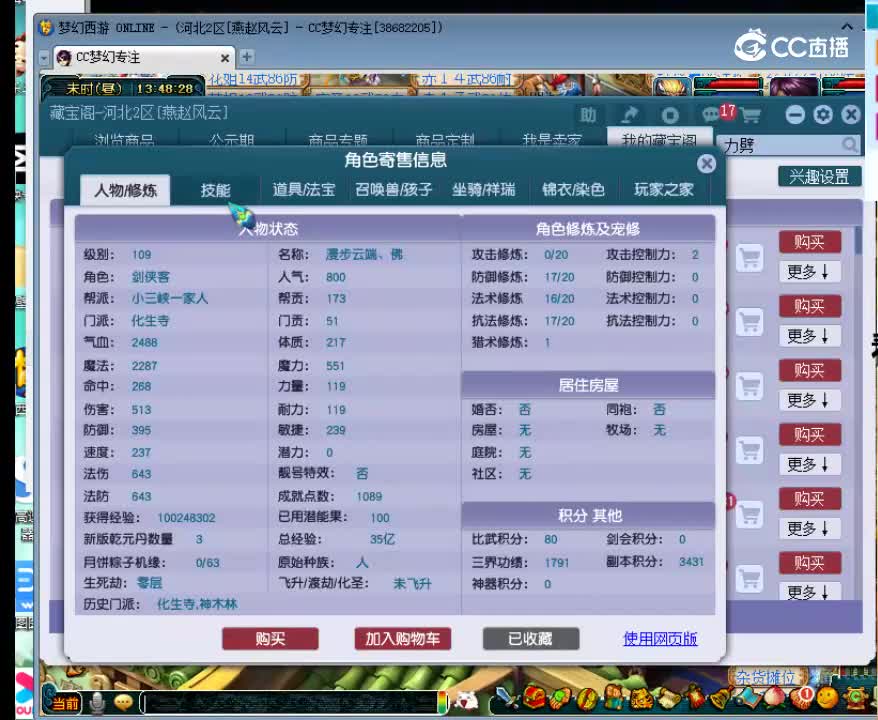Click 加入购物车 button
Image resolution: width=878 pixels, height=720 pixels.
tap(403, 639)
